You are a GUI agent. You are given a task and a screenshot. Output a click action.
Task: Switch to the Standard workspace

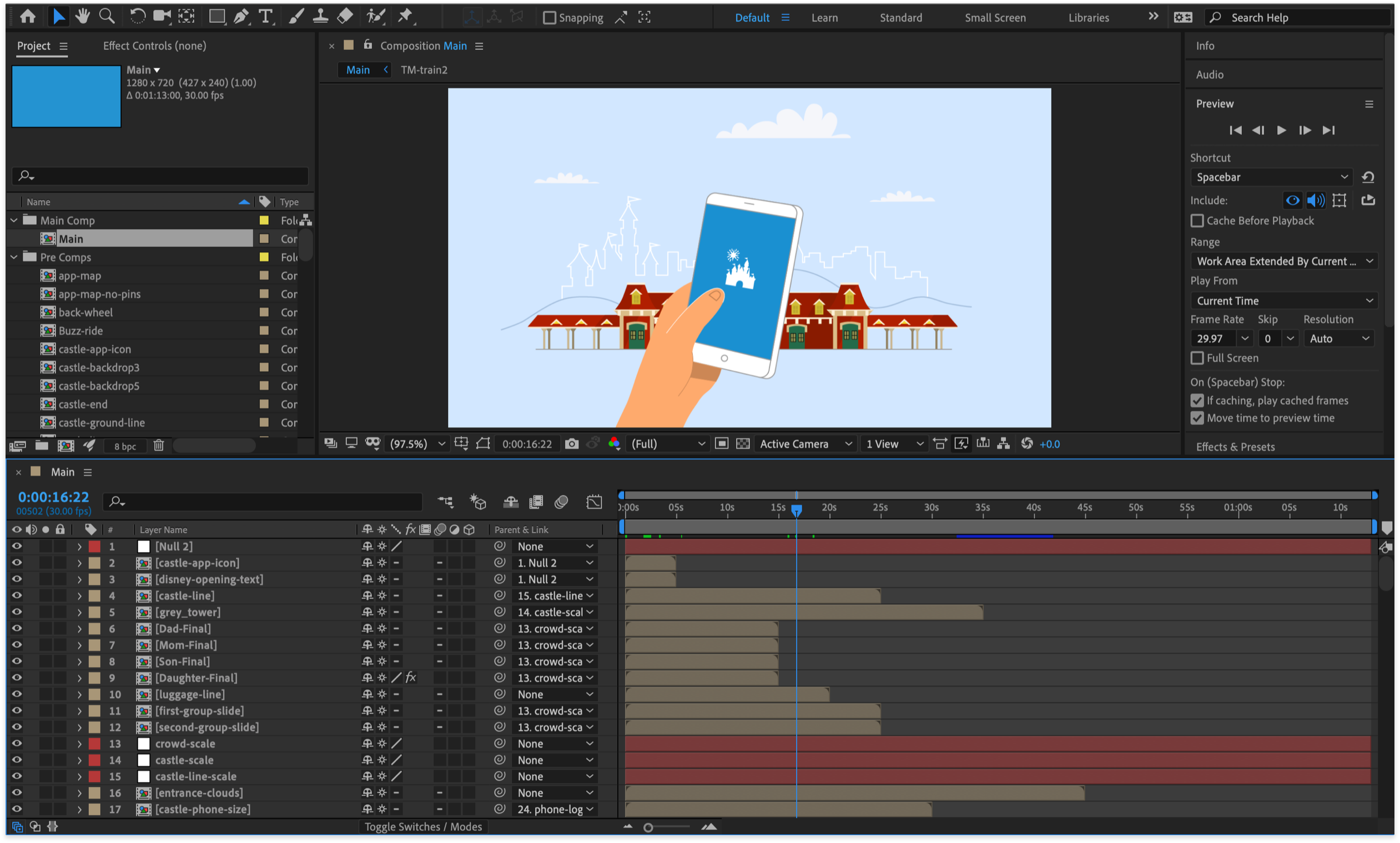click(x=900, y=18)
